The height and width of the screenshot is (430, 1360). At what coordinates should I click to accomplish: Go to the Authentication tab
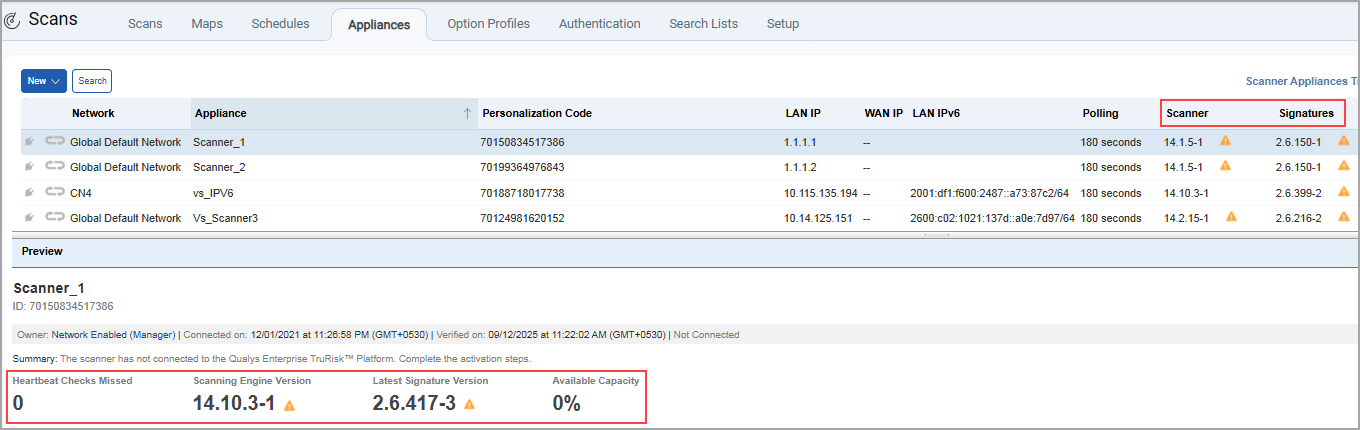tap(599, 24)
